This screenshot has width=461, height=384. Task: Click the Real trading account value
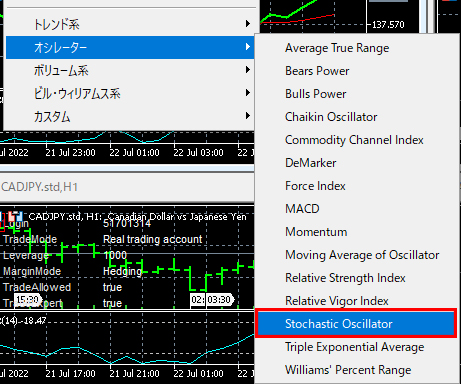tap(153, 239)
